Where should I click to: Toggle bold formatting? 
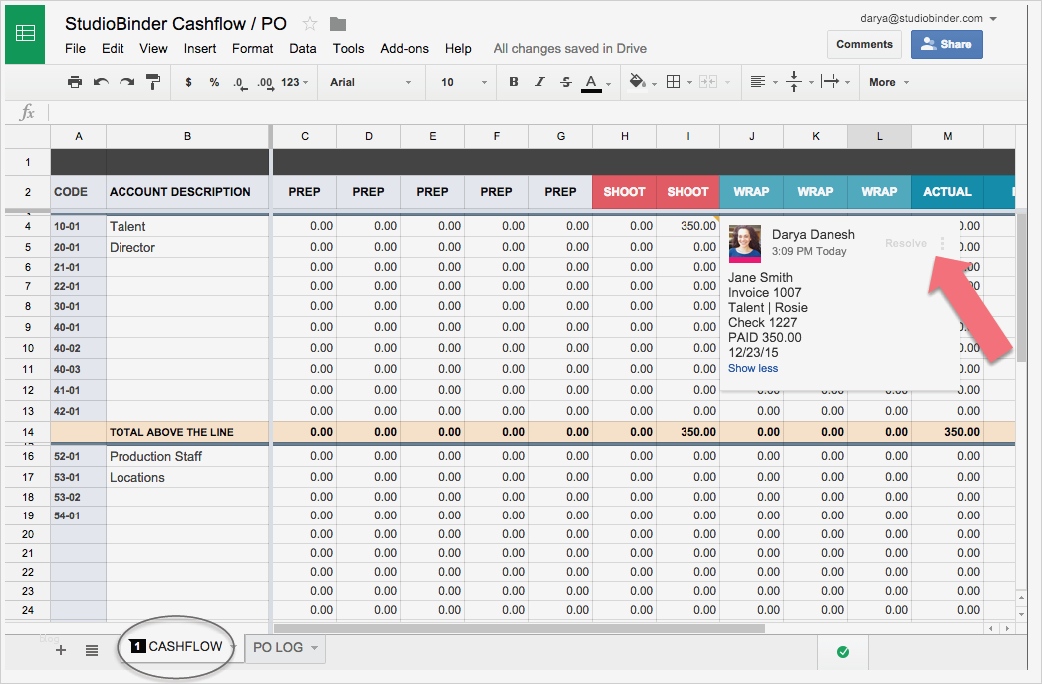tap(514, 82)
